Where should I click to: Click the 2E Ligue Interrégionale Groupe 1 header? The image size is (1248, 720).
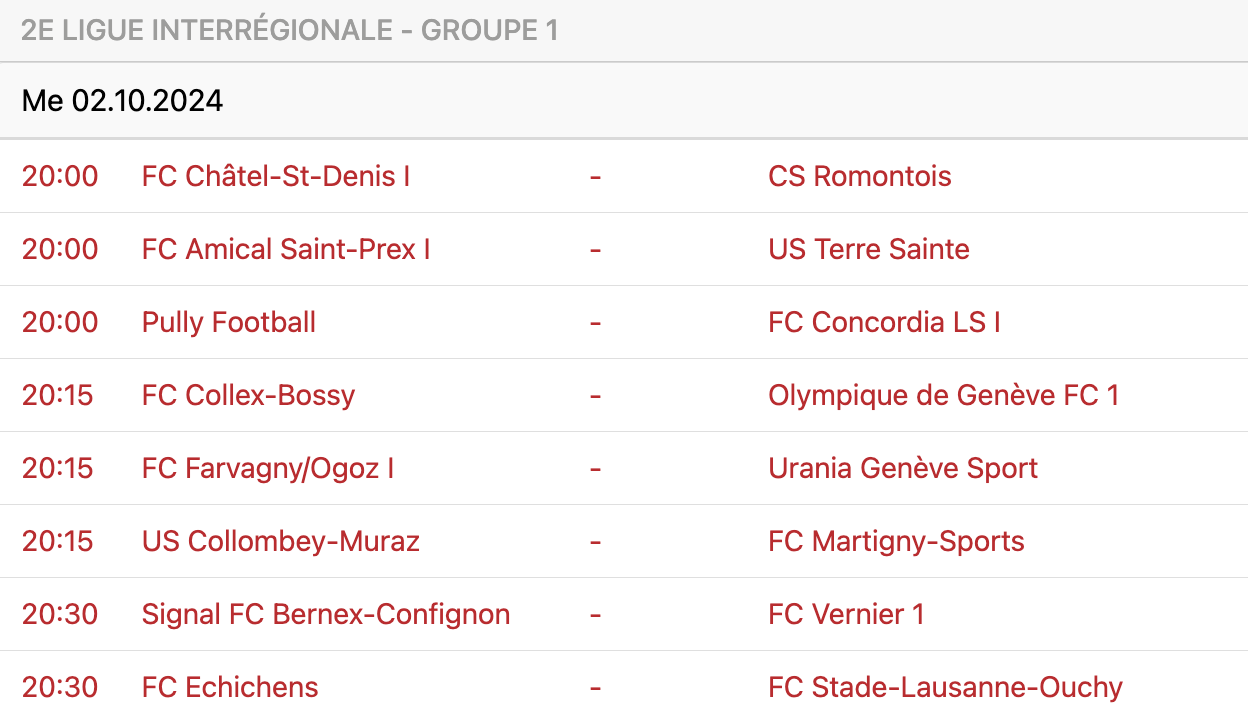289,30
